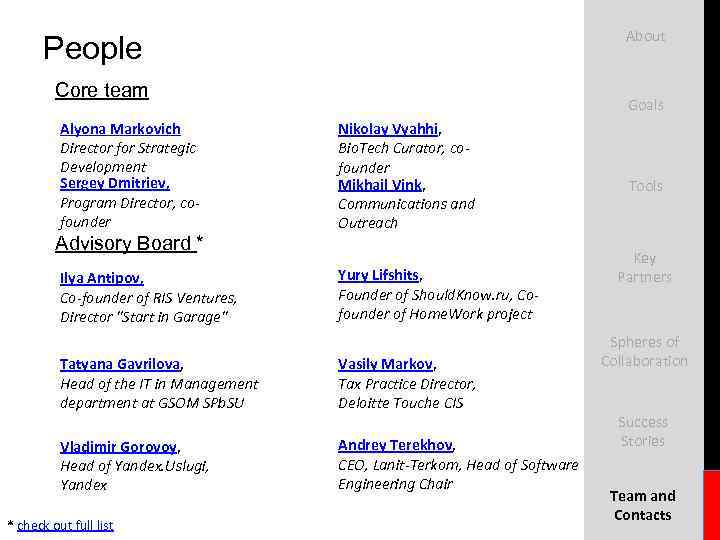Viewport: 720px width, 540px height.
Task: Select Spheres of Collaboration tab
Action: [x=645, y=351]
